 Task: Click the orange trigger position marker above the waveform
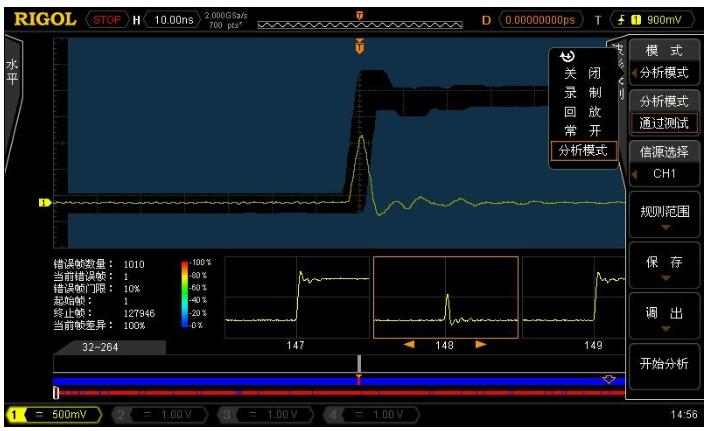click(x=360, y=47)
